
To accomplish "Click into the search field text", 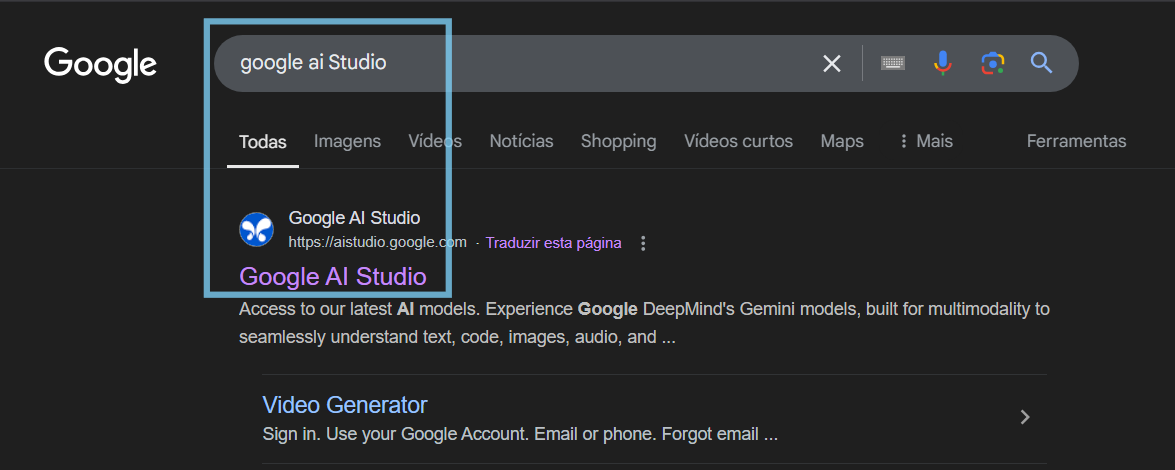I will [313, 63].
